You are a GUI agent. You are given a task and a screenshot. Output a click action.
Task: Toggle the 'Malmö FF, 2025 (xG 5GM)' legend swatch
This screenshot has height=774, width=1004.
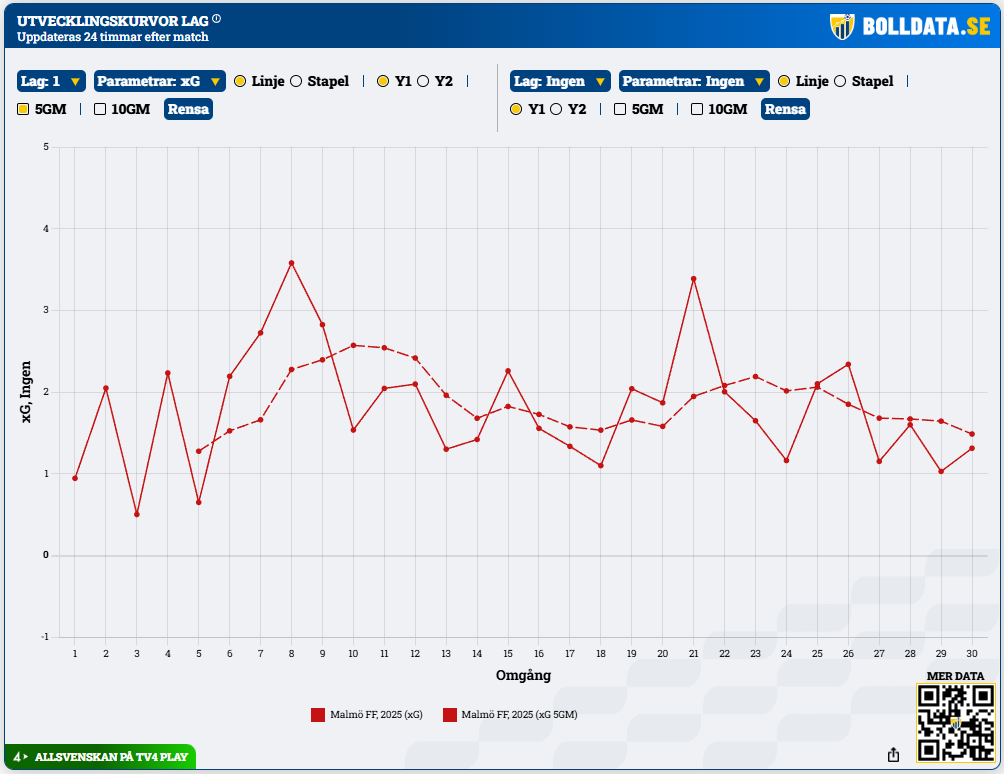click(x=450, y=714)
